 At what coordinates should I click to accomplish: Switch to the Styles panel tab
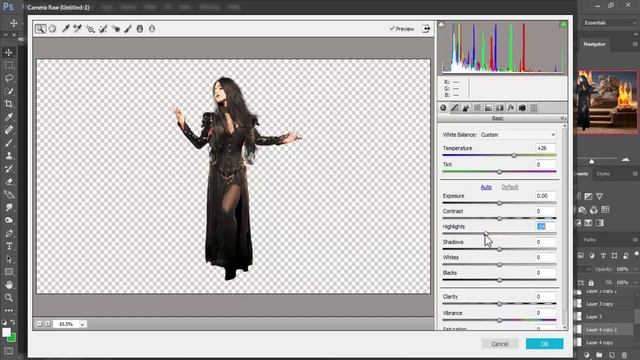(603, 174)
